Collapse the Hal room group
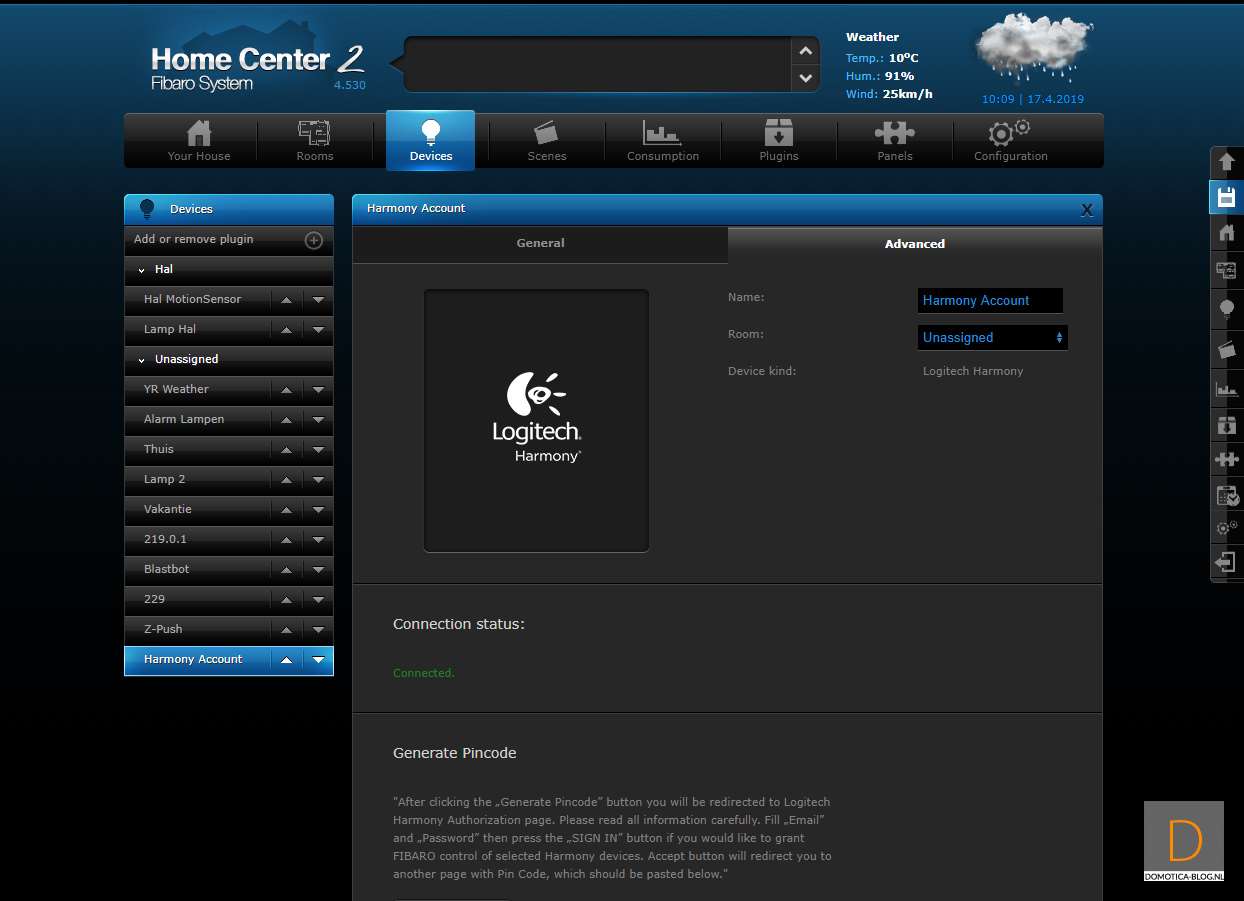Screen dimensions: 1244x901 pos(142,270)
